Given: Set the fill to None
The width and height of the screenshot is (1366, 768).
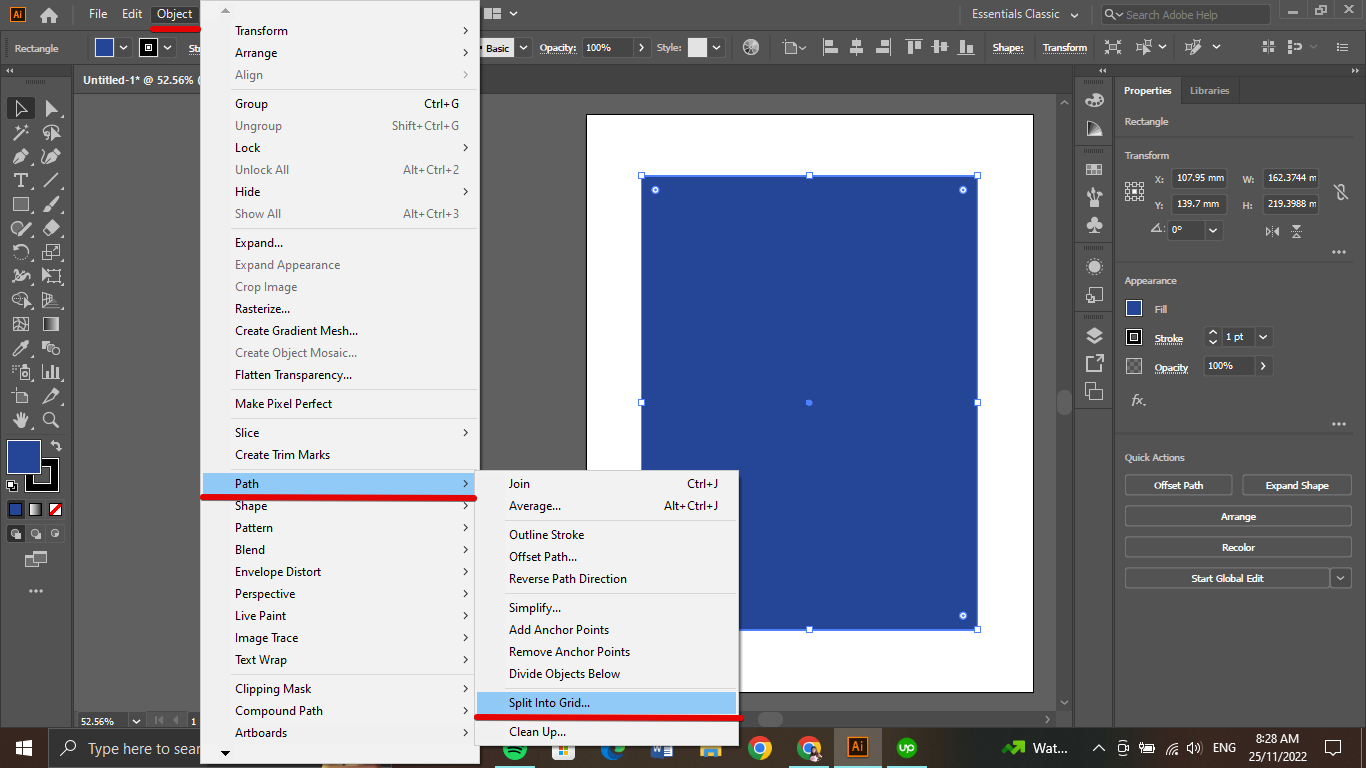Looking at the screenshot, I should 56,509.
